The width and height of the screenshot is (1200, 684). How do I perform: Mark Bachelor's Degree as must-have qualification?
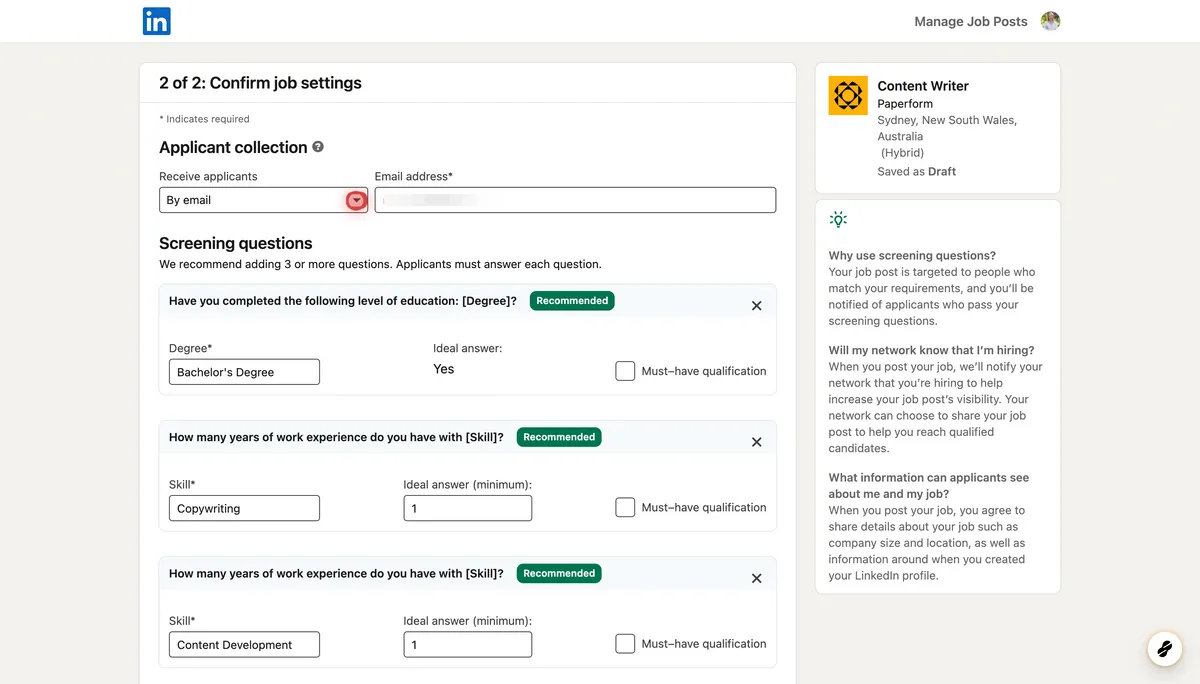(625, 371)
